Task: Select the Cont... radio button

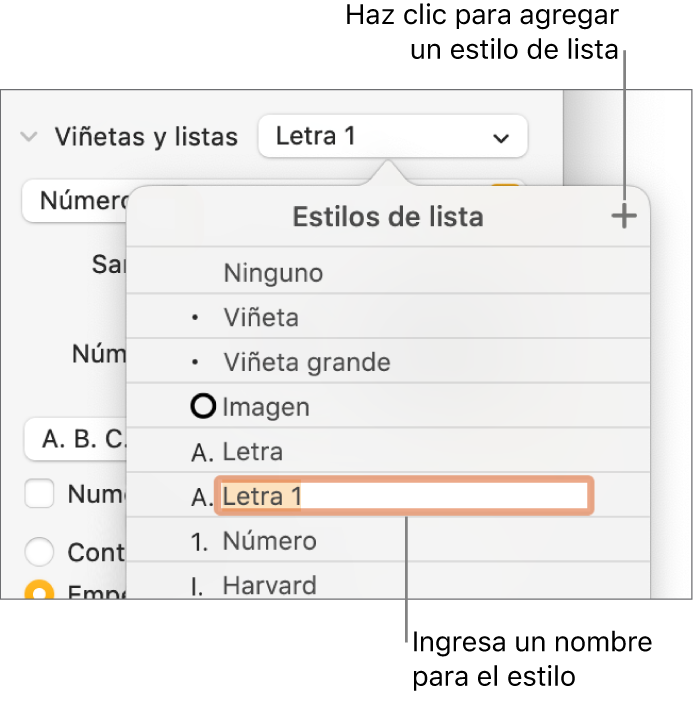Action: [x=39, y=552]
